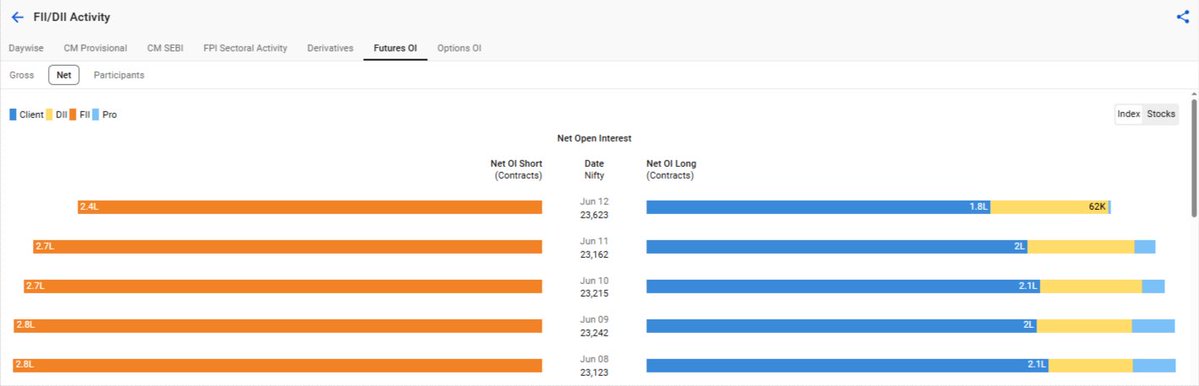Click the Nifty value 23,162
This screenshot has width=1199, height=386.
pyautogui.click(x=594, y=254)
